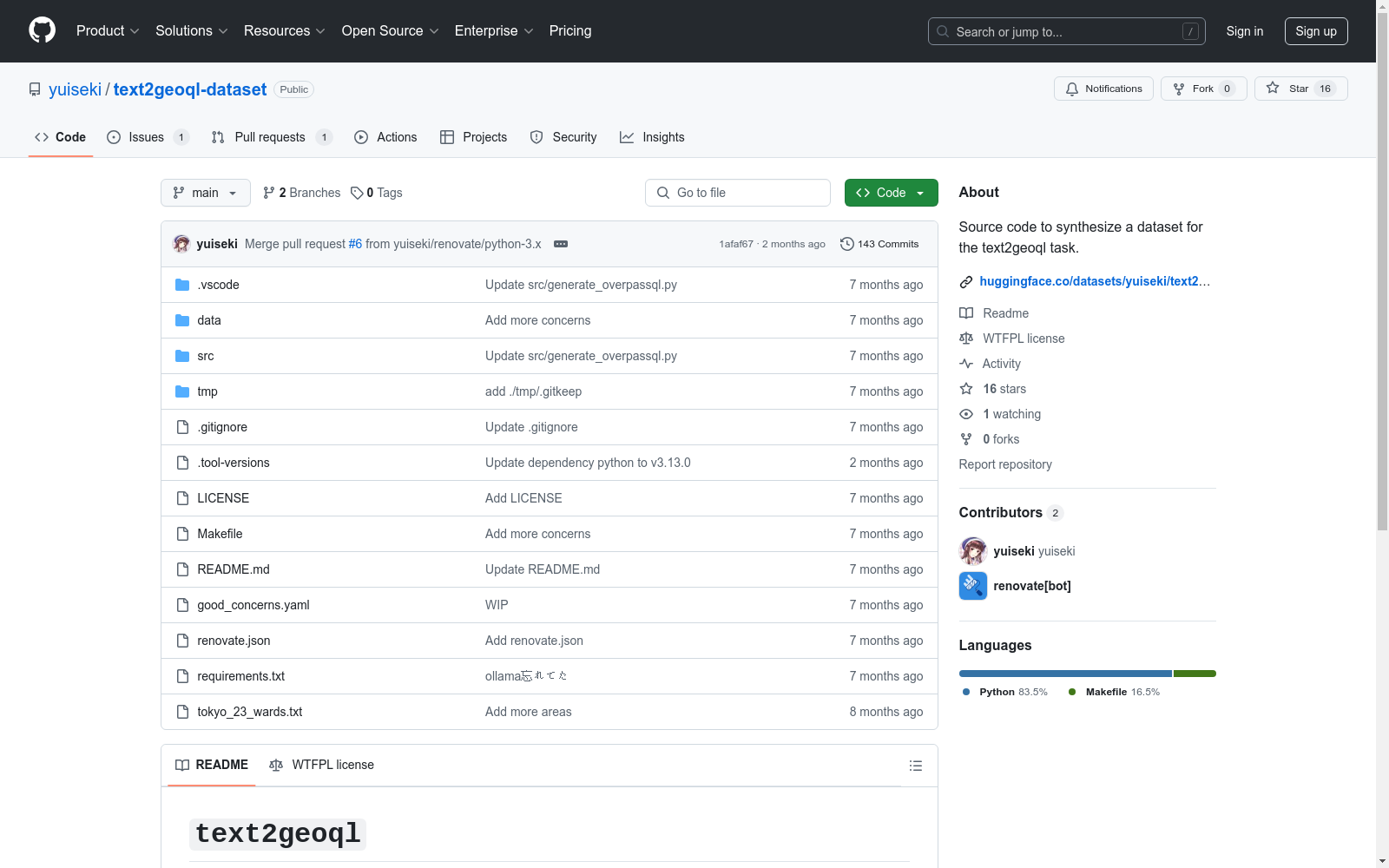
Task: Click the Notifications bell button
Action: pos(1103,89)
